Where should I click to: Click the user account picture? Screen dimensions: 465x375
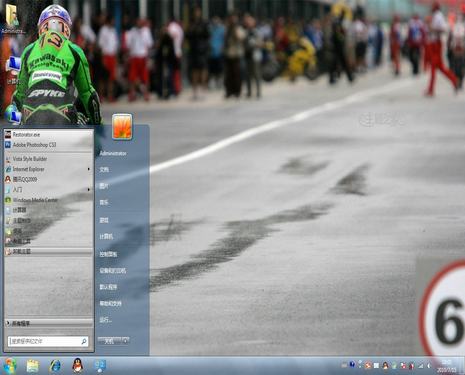(122, 126)
